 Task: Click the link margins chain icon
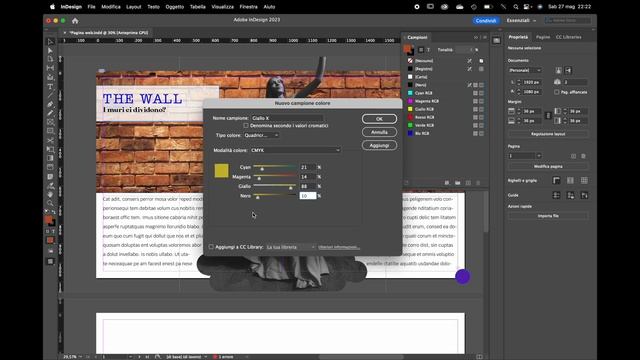pyautogui.click(x=548, y=116)
